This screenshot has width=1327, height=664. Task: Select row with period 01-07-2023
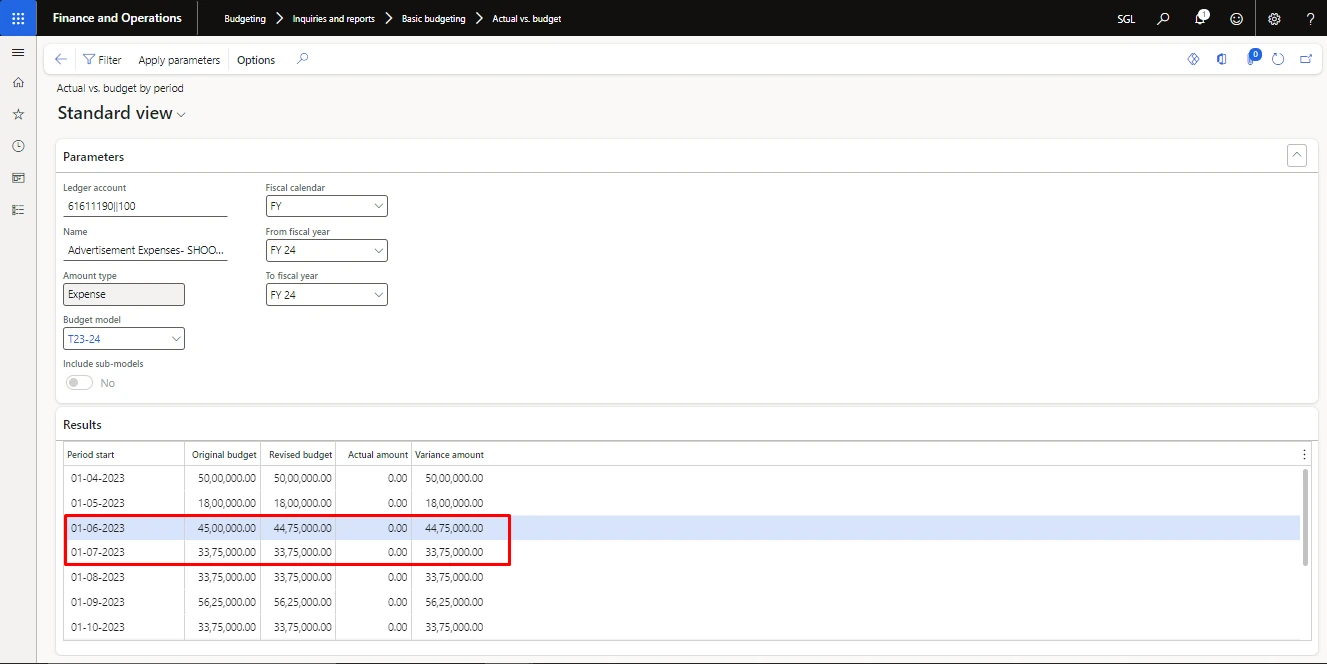(682, 552)
